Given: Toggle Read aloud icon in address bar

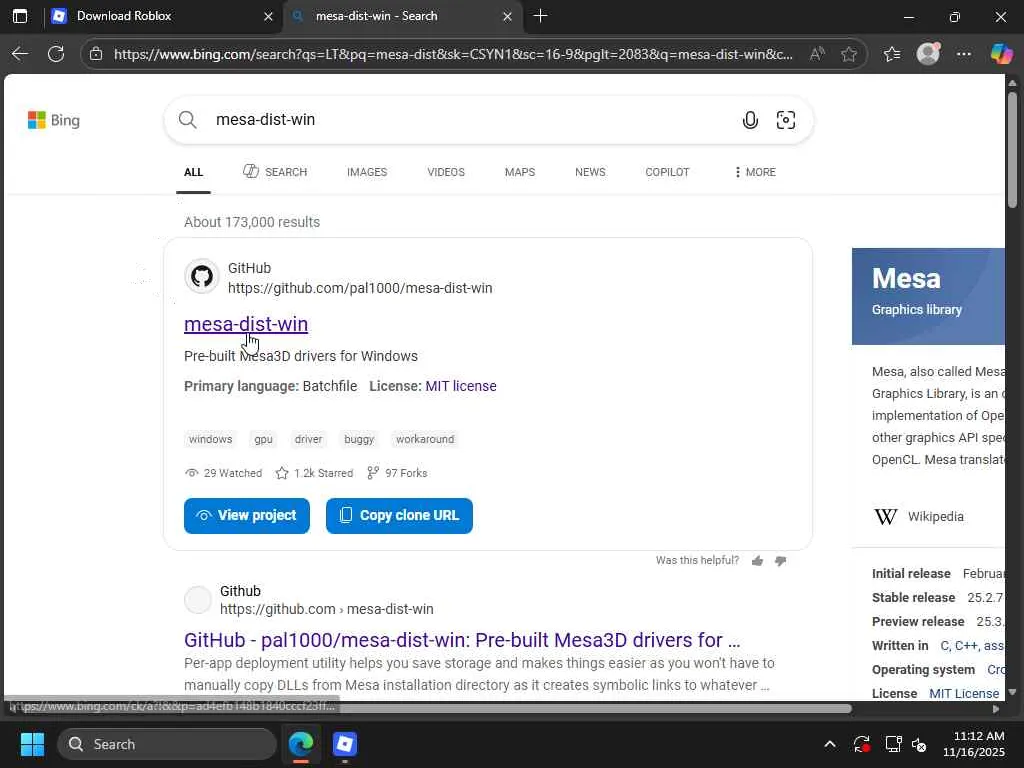Looking at the screenshot, I should 816,54.
